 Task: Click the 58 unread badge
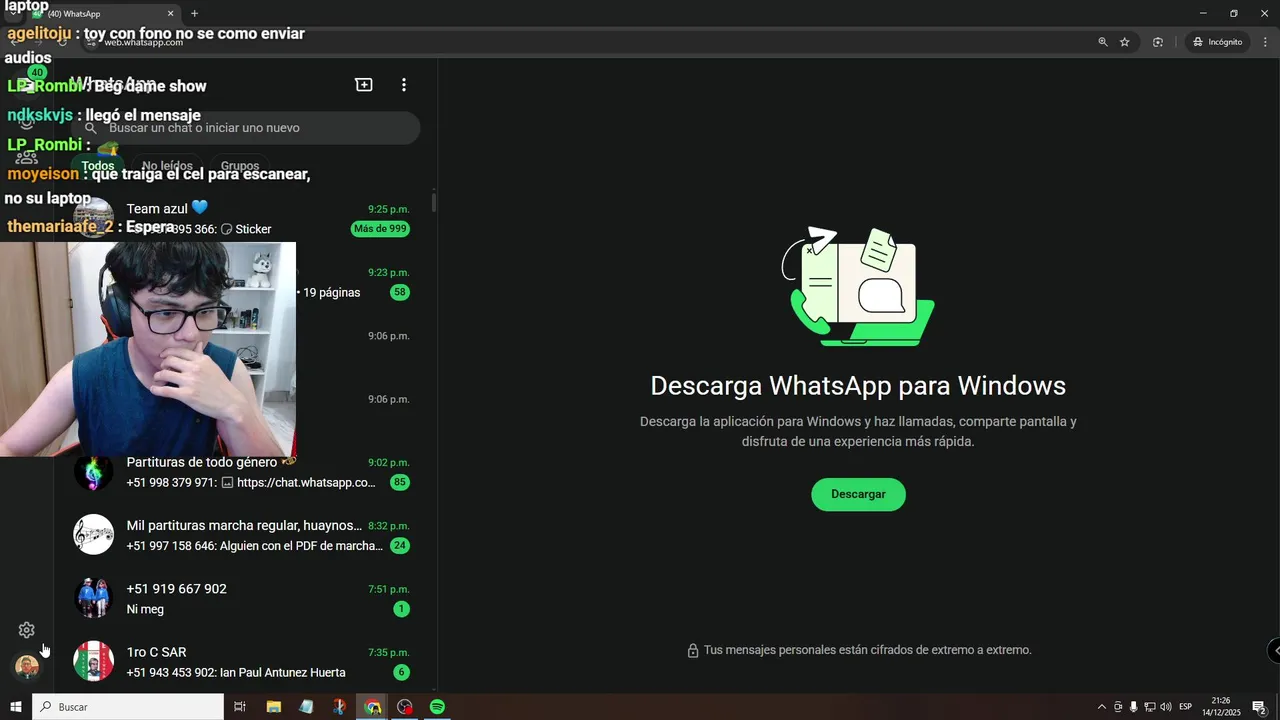point(400,293)
